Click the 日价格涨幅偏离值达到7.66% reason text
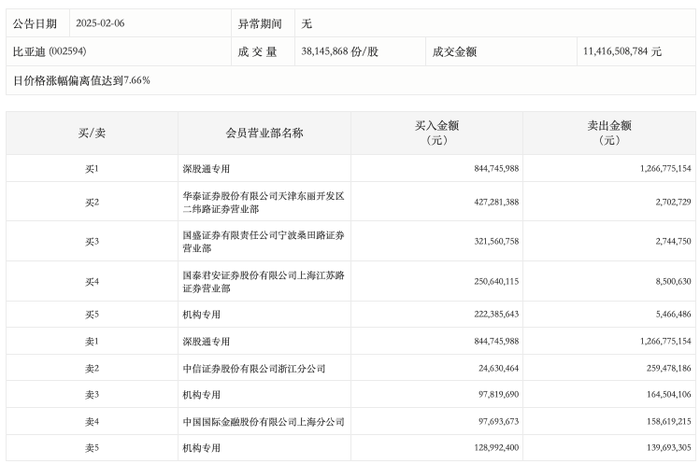 click(82, 80)
